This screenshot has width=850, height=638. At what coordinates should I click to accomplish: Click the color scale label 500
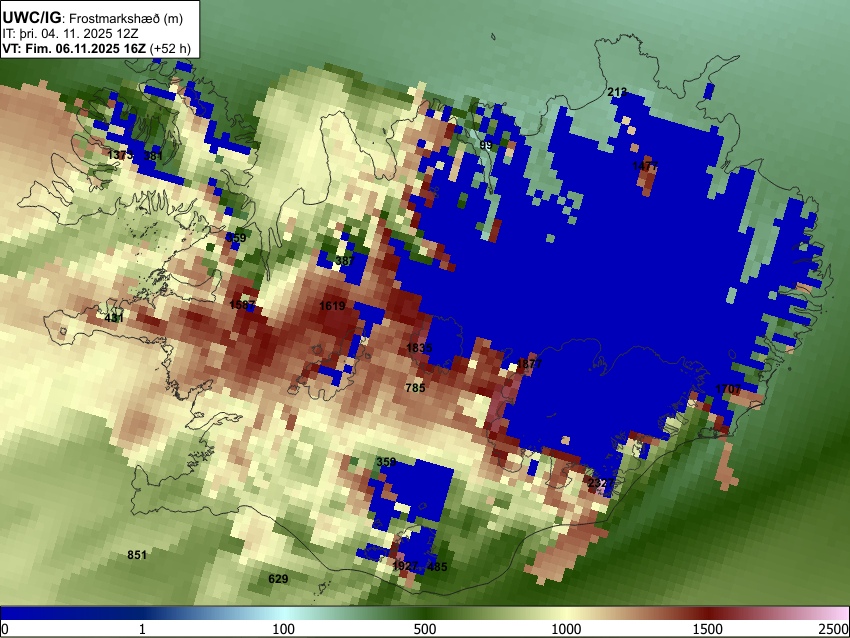click(x=424, y=629)
